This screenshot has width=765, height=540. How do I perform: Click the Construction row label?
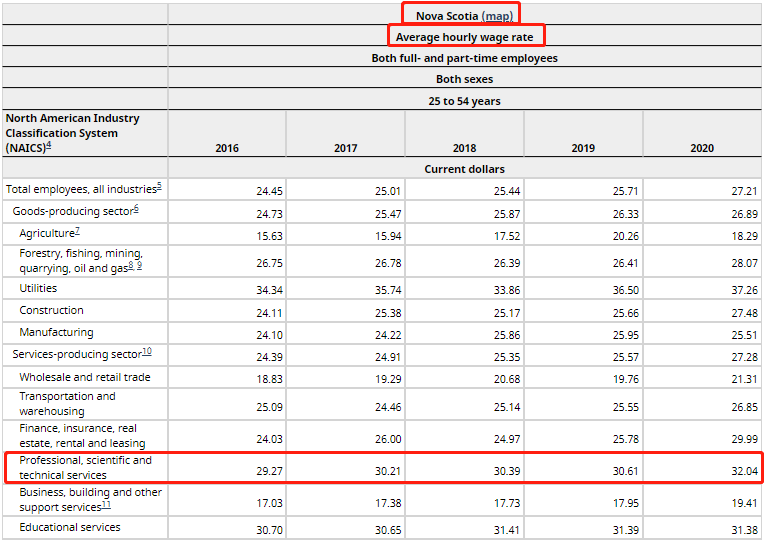51,310
